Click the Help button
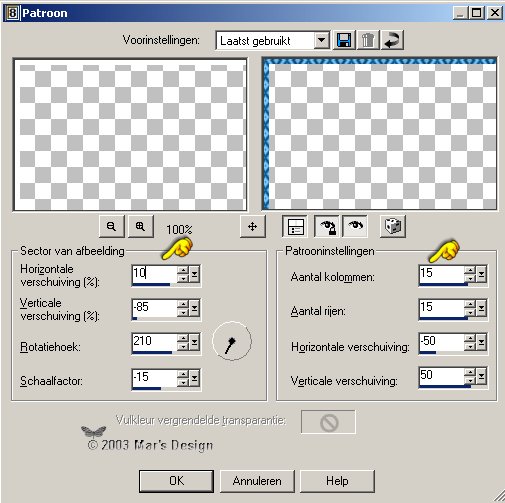The height and width of the screenshot is (503, 505). [x=337, y=481]
